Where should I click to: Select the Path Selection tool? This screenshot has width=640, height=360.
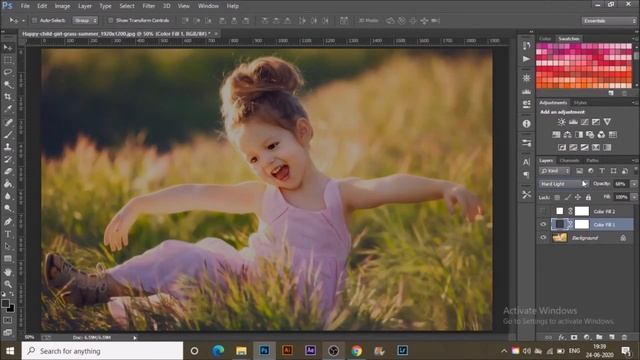[8, 246]
